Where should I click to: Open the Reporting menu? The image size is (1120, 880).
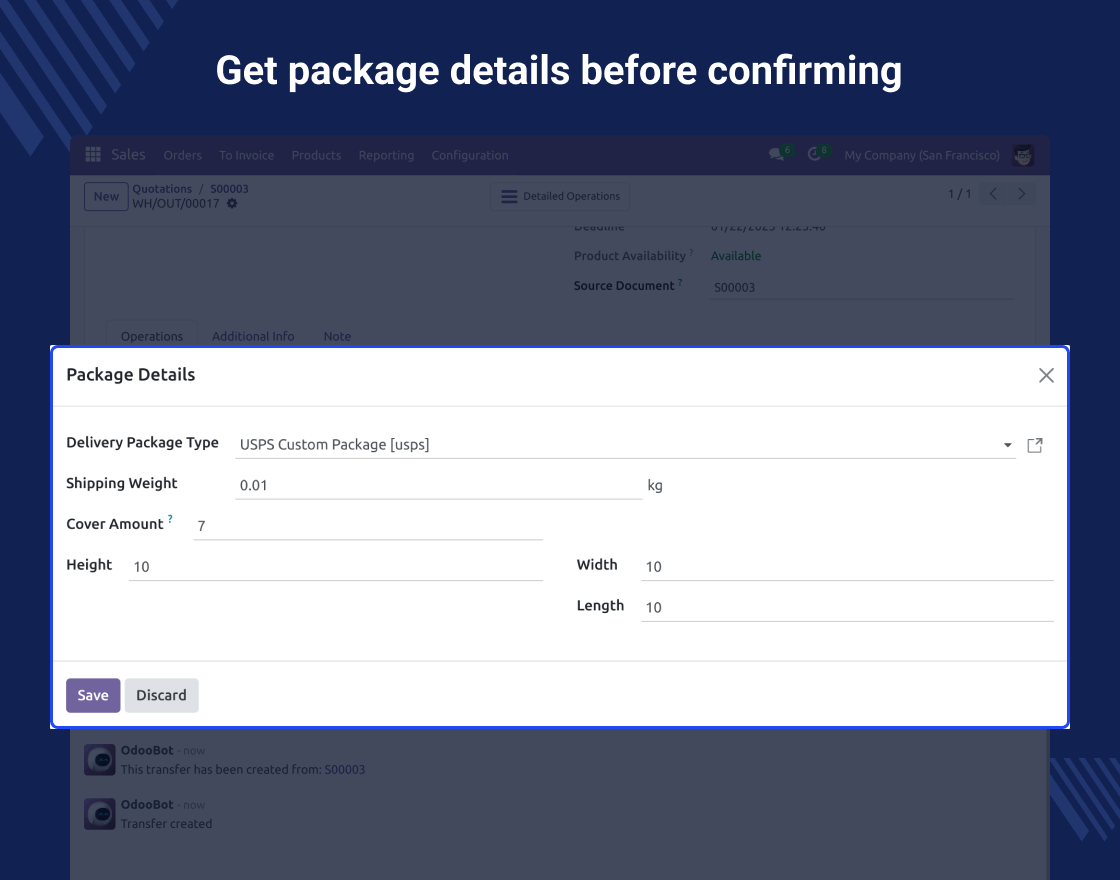coord(386,155)
